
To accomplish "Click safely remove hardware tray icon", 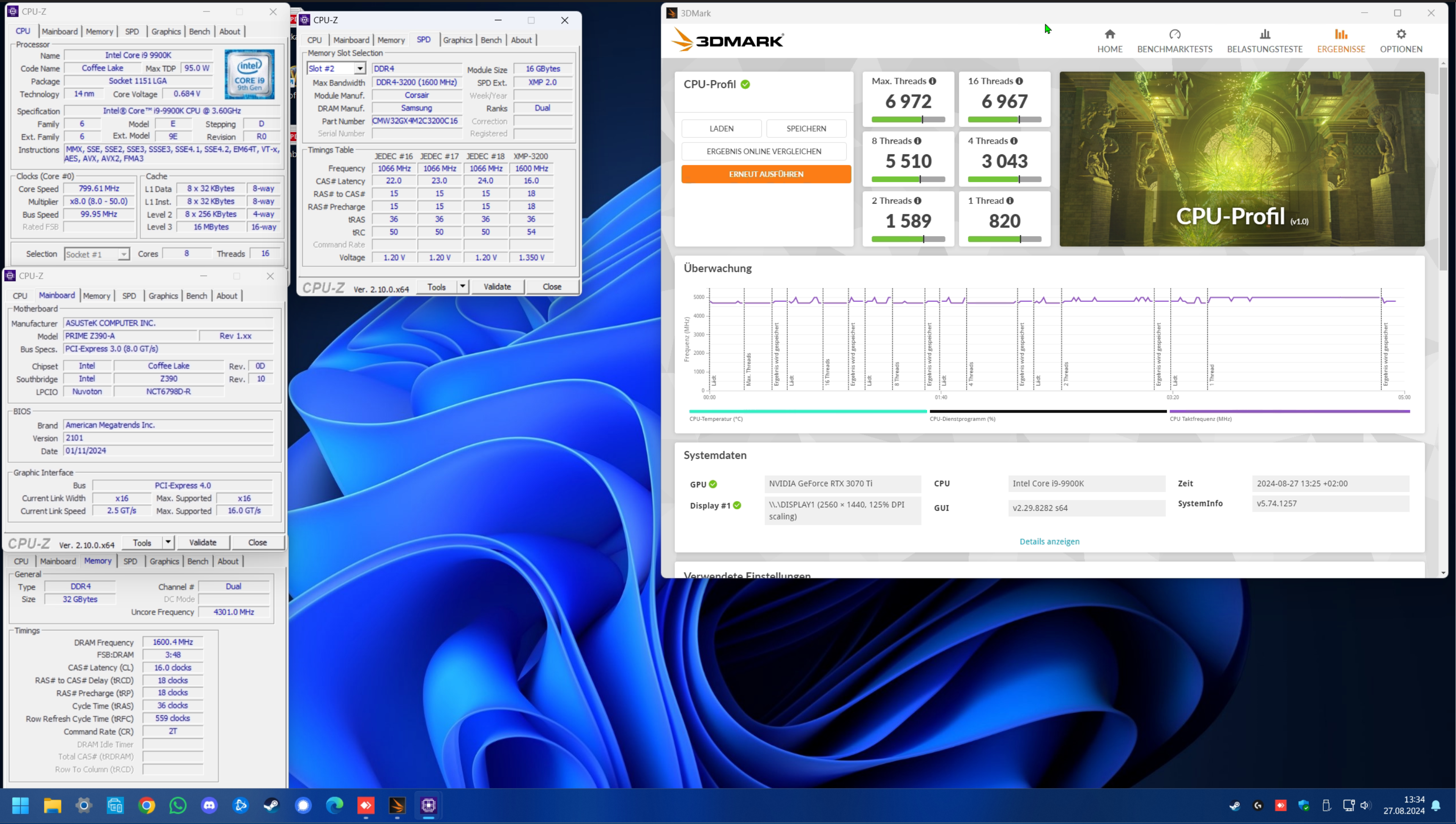I will (x=1326, y=805).
